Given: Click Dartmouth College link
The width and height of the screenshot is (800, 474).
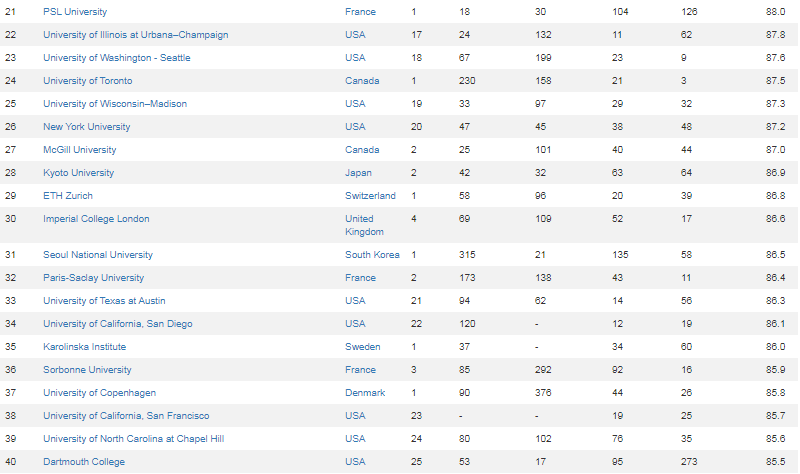Looking at the screenshot, I should point(84,461).
